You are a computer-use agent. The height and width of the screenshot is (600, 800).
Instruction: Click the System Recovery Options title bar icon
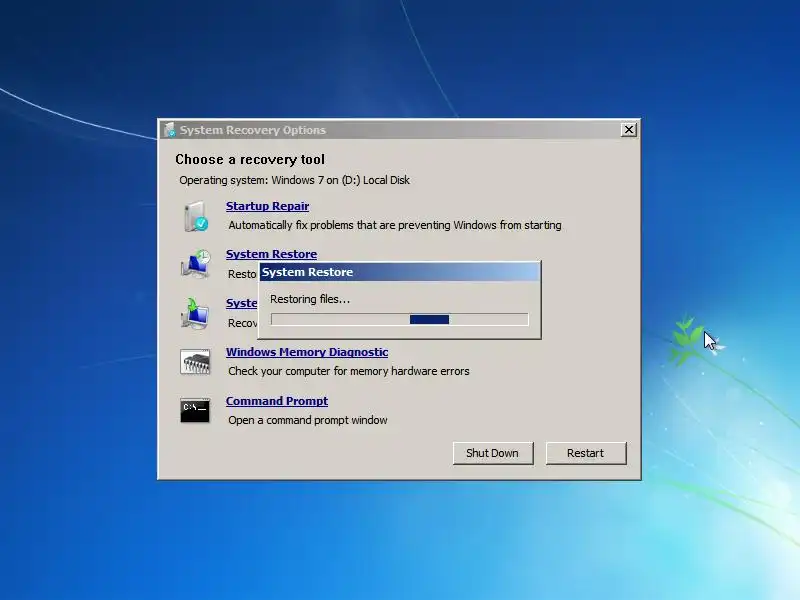point(170,130)
